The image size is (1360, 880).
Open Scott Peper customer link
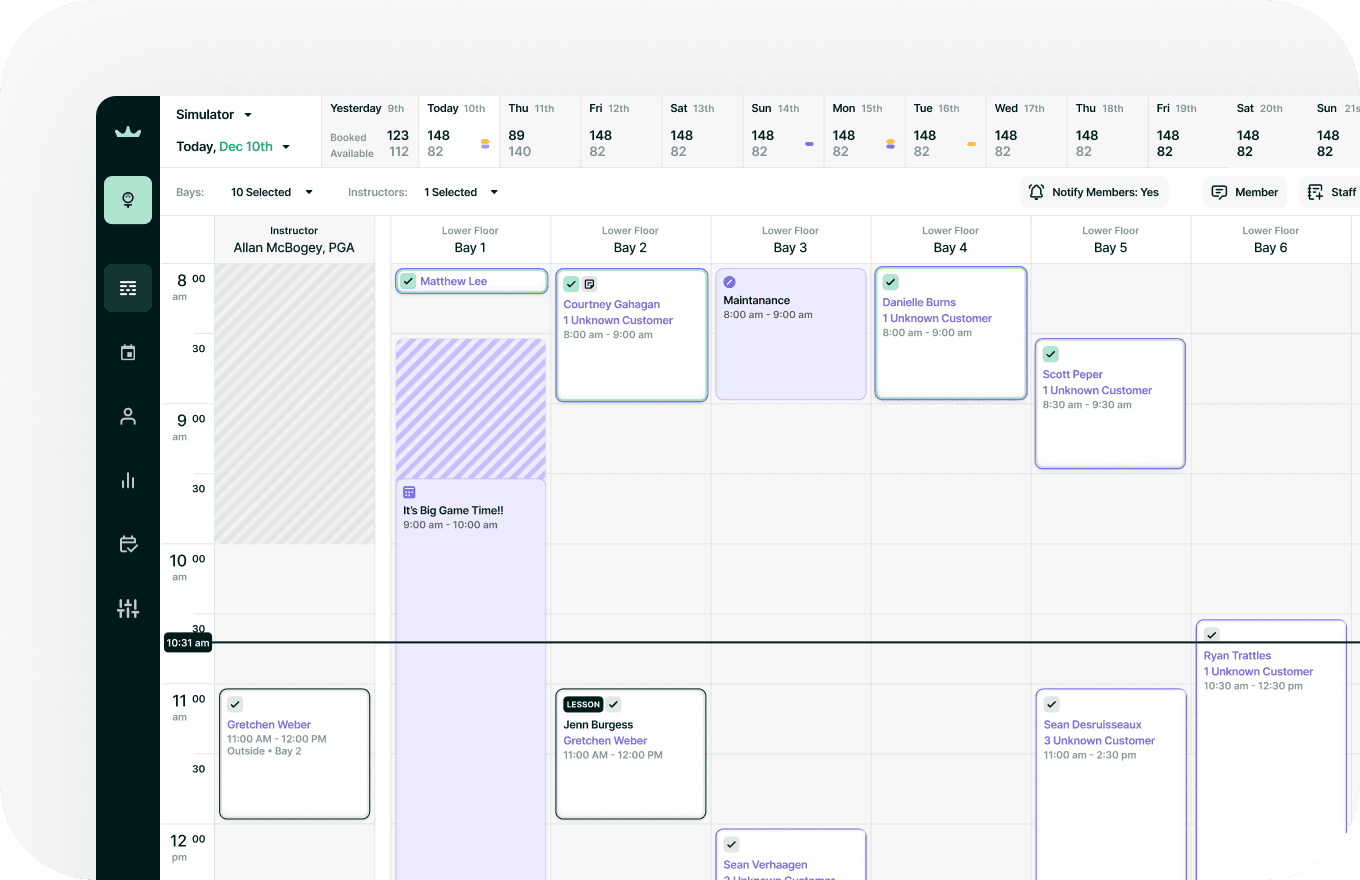point(1073,374)
